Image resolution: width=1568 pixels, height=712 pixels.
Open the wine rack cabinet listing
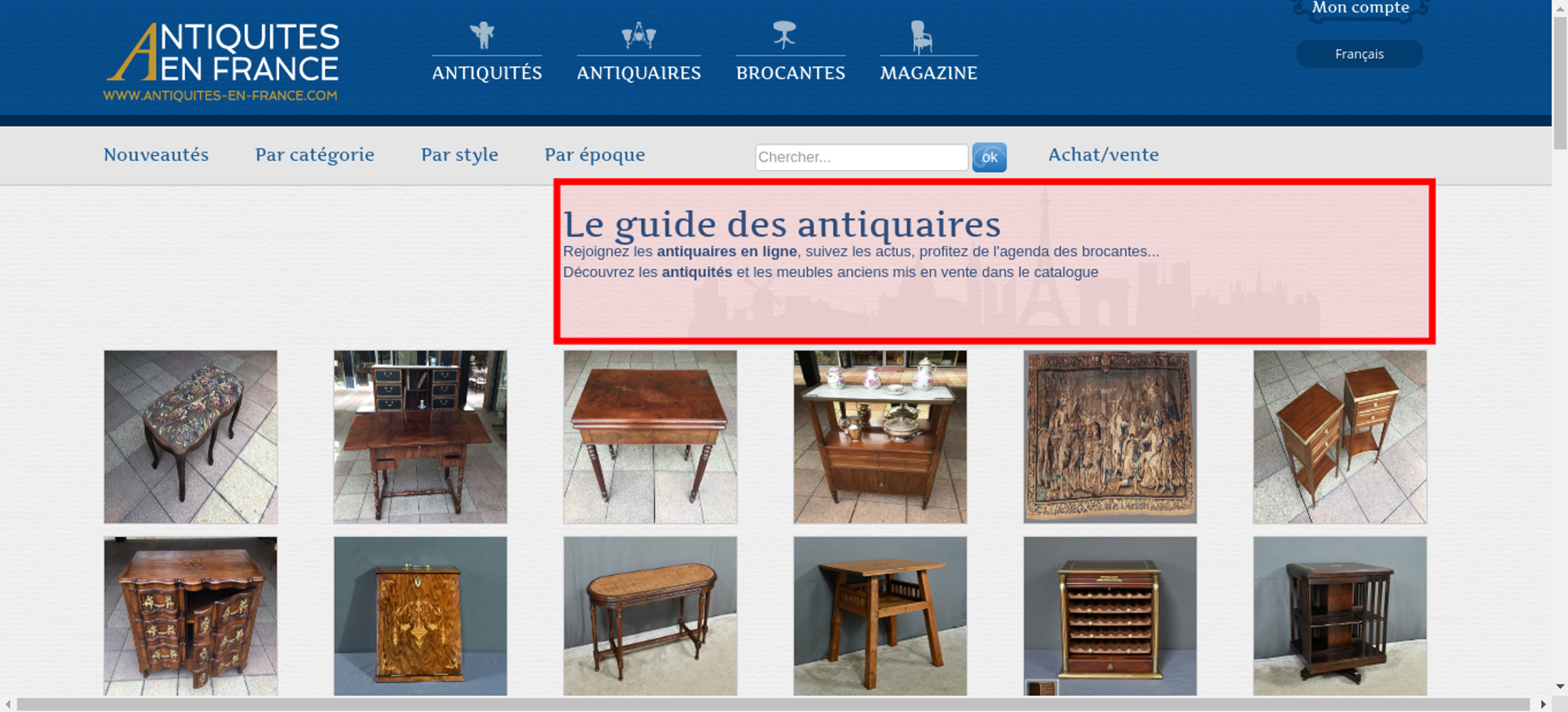(x=1109, y=616)
